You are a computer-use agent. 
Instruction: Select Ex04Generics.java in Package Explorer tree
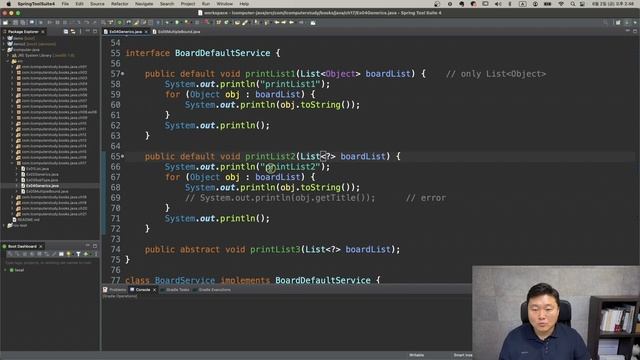[42, 186]
